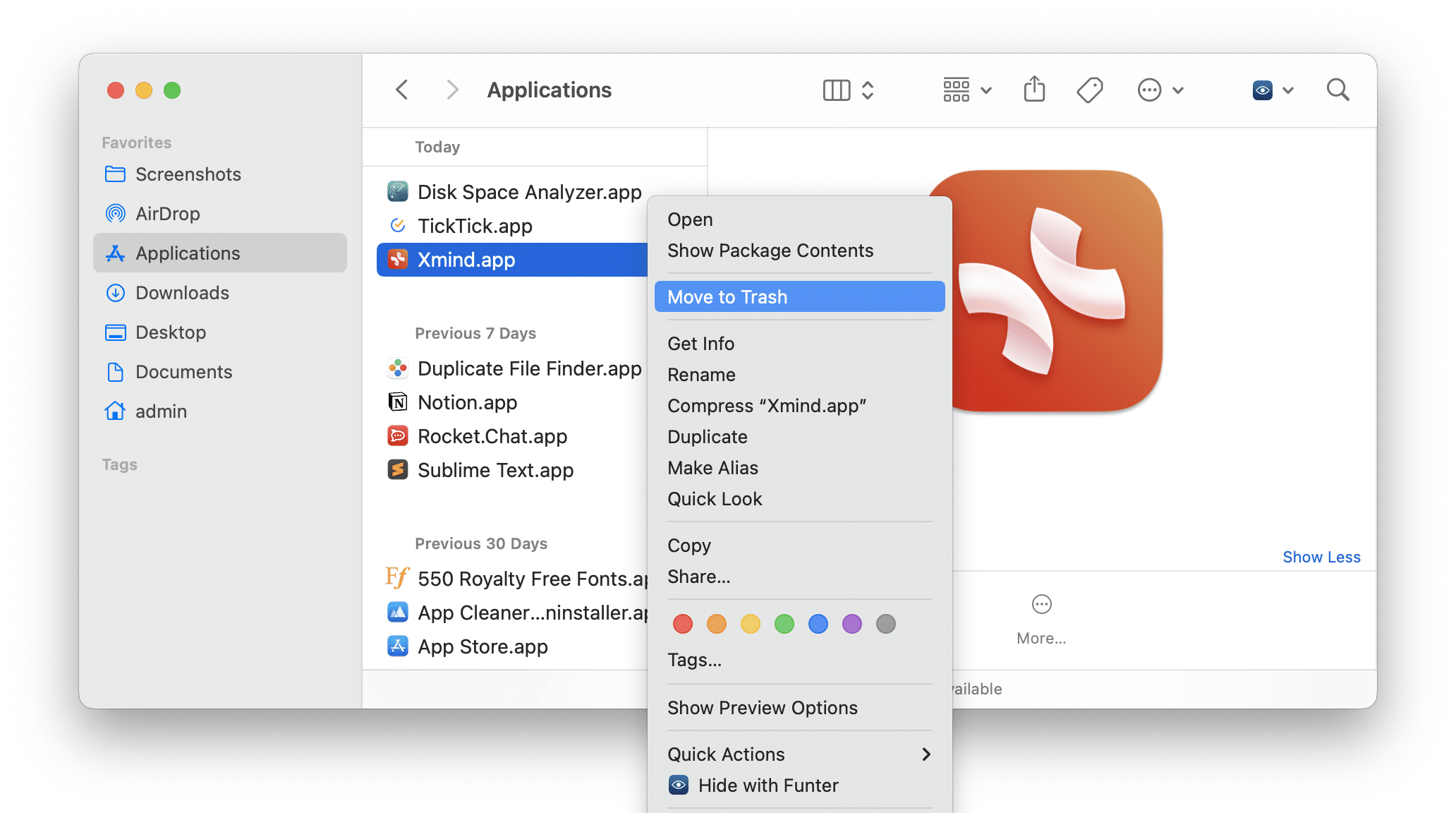
Task: Apply the gray tag color
Action: (885, 624)
